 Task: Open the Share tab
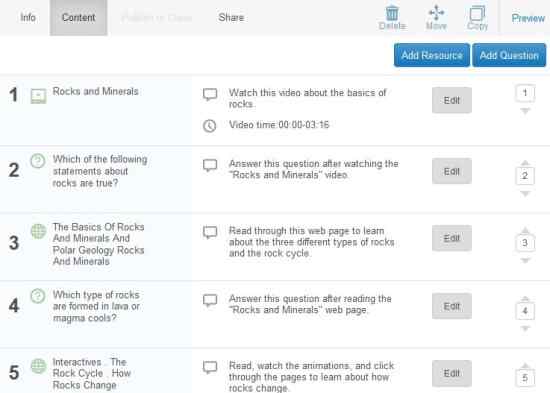tap(231, 18)
